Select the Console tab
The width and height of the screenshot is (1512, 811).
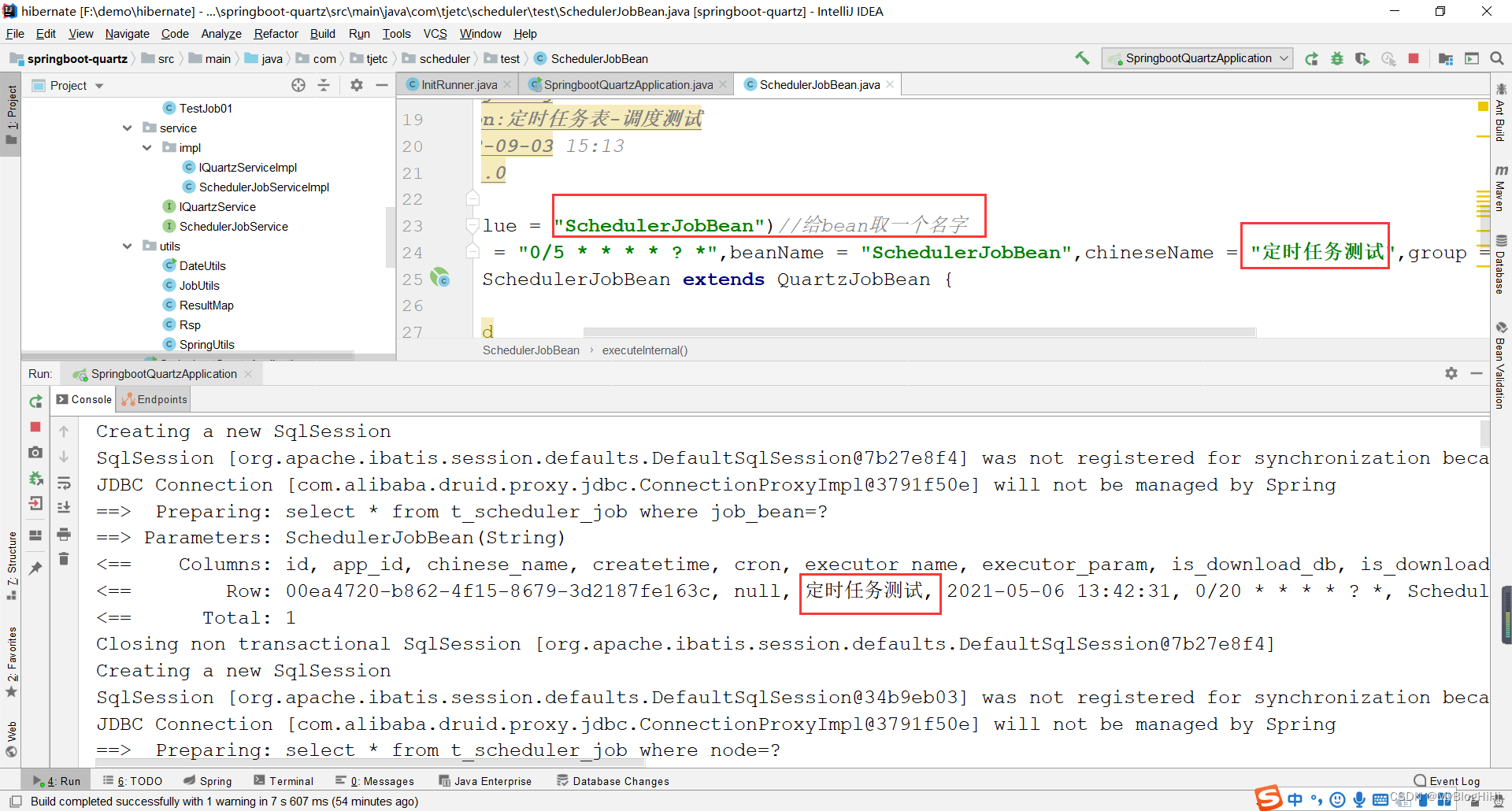[84, 399]
